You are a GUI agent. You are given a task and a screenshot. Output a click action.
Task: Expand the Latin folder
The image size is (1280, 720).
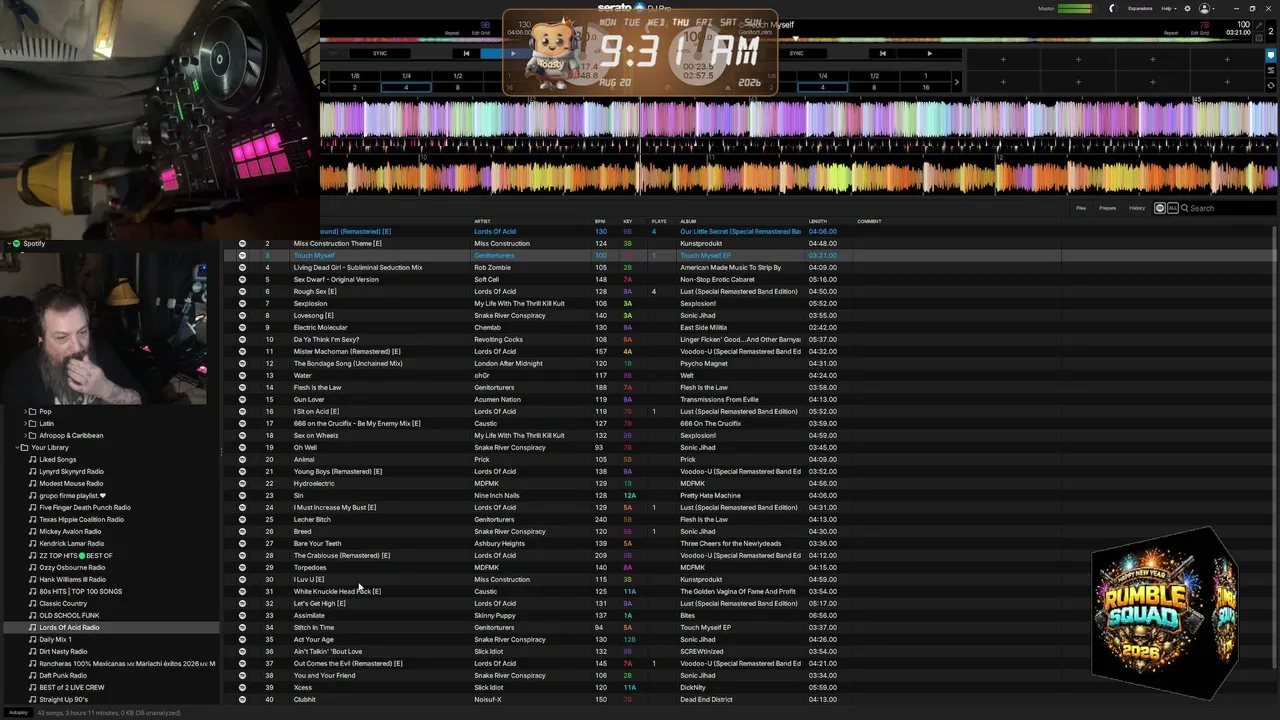coord(24,423)
